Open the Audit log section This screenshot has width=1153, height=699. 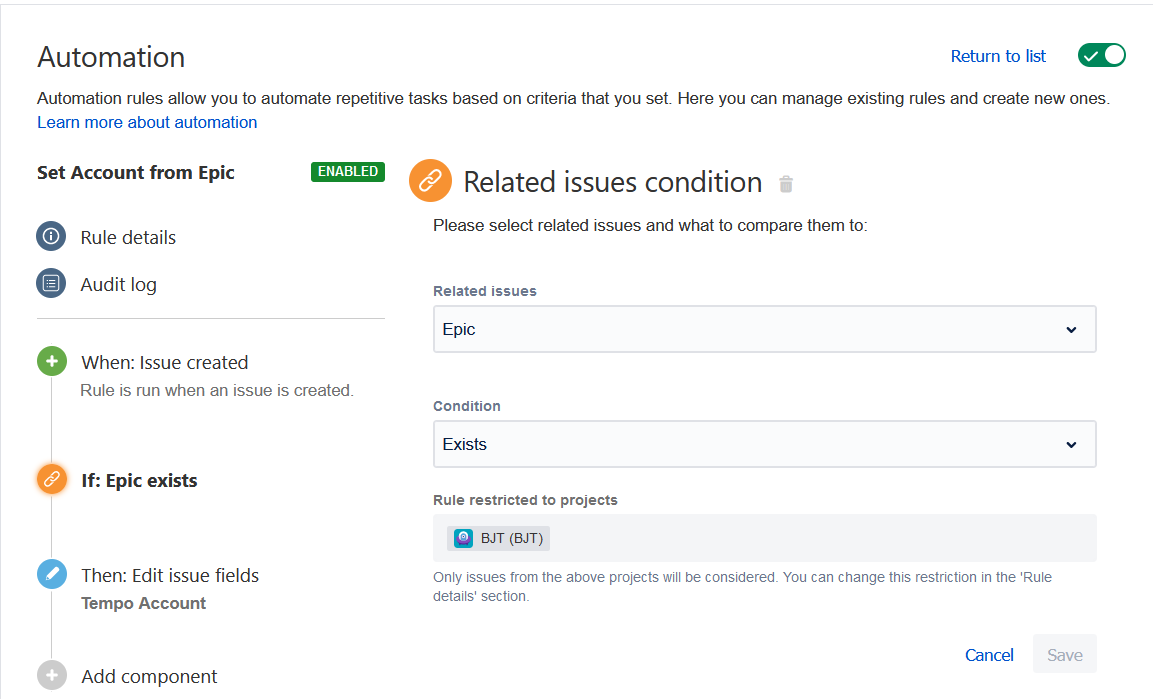[x=118, y=284]
